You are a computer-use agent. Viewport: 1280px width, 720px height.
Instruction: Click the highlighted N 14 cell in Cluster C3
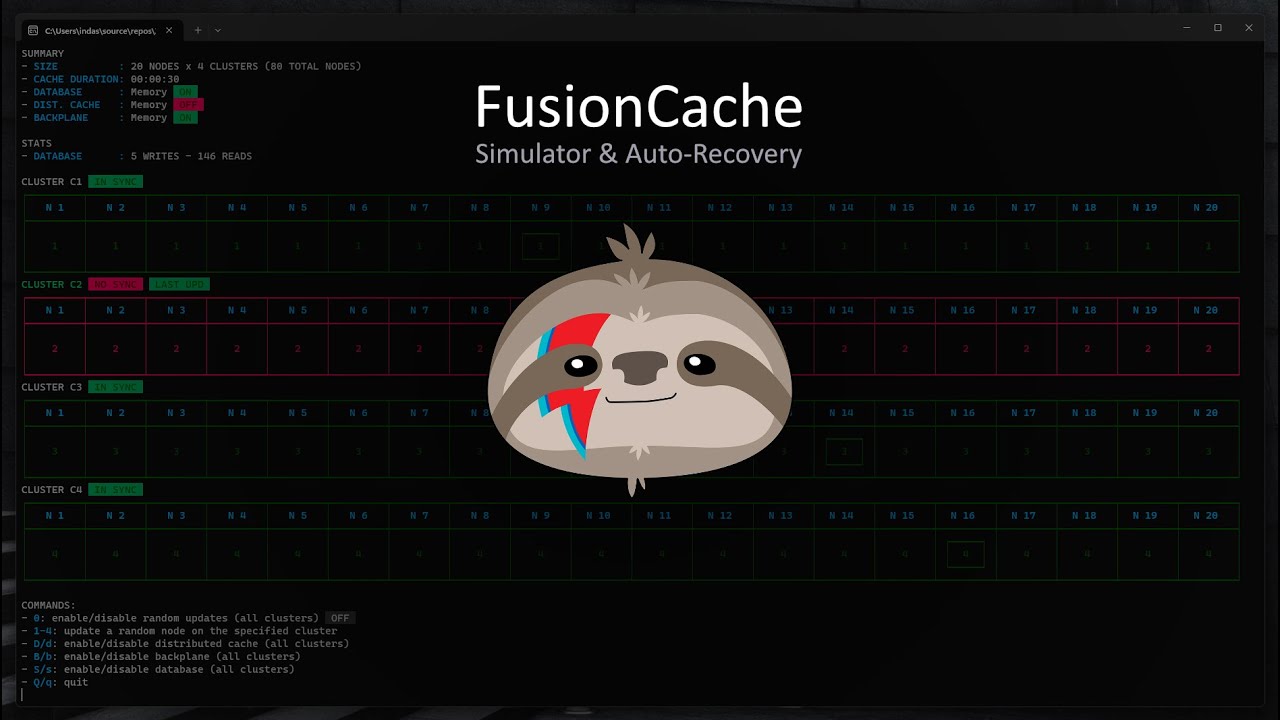(844, 451)
